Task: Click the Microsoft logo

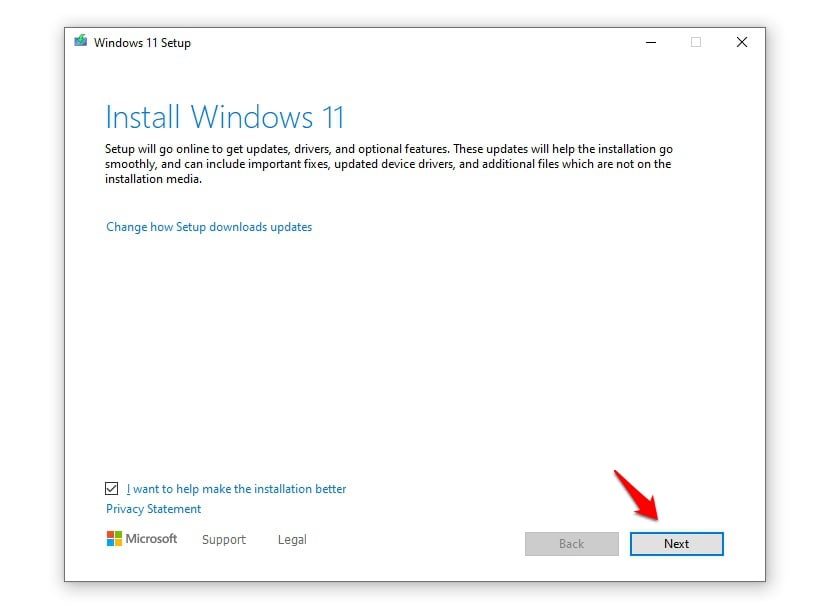Action: pyautogui.click(x=142, y=539)
